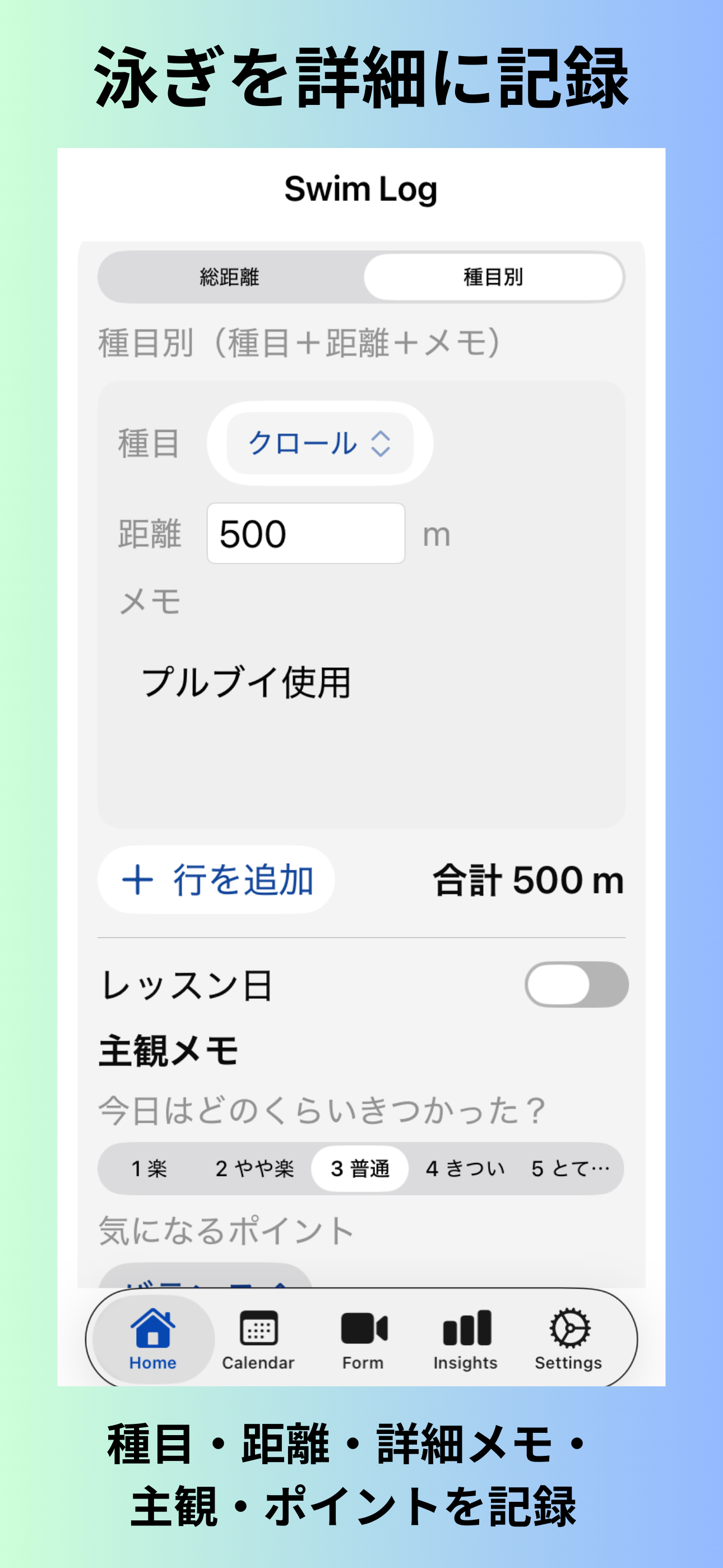Open the Calendar icon in the bottom bar
Screen dimensions: 723x1568
click(x=258, y=1327)
